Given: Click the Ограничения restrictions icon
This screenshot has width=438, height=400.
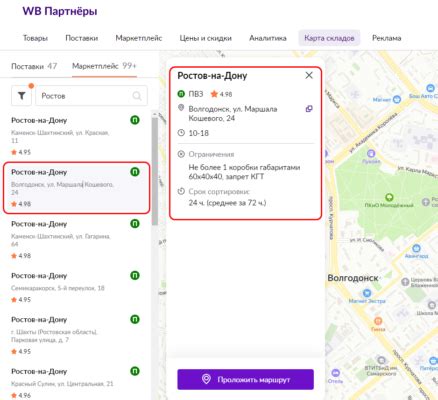Looking at the screenshot, I should tap(181, 154).
